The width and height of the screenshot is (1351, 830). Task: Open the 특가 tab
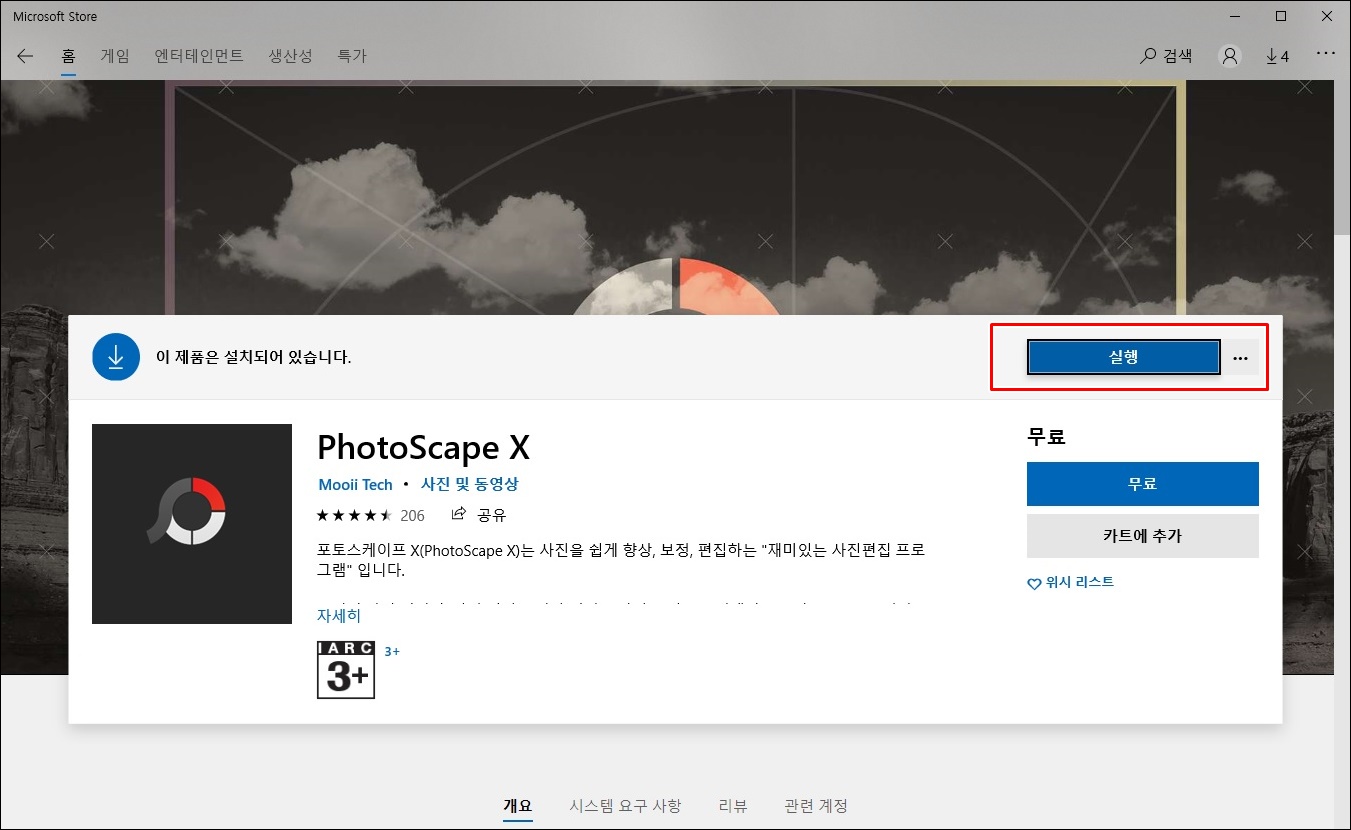click(x=352, y=56)
